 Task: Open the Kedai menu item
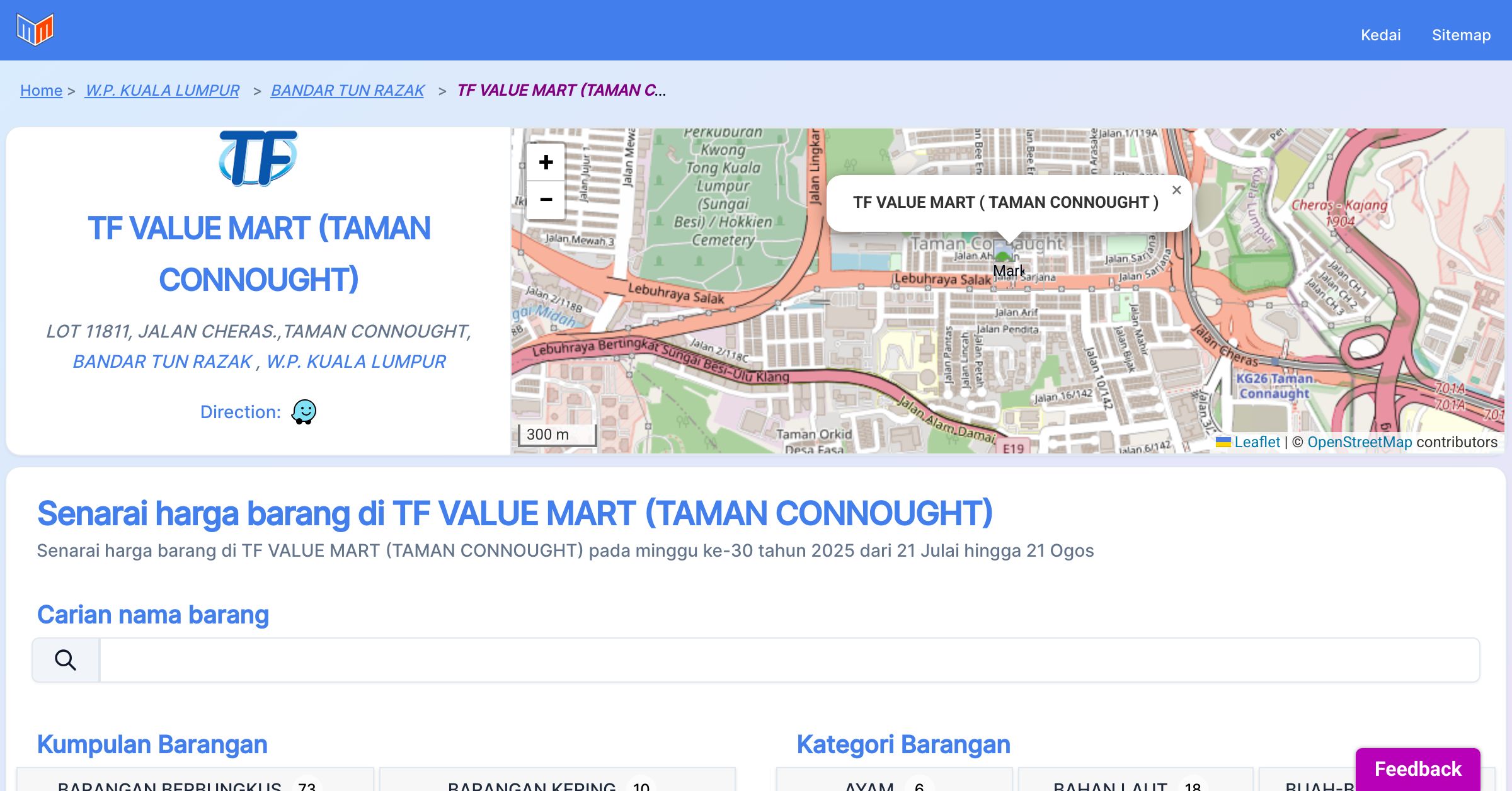1380,35
